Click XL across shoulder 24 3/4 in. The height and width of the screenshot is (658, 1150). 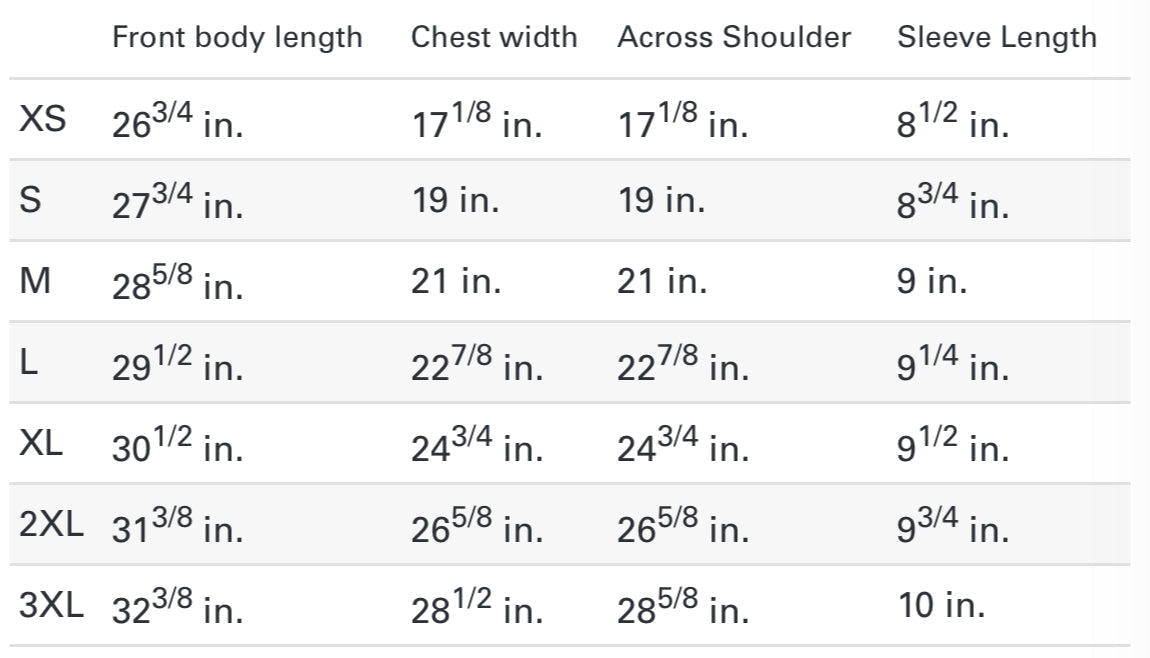coord(684,445)
